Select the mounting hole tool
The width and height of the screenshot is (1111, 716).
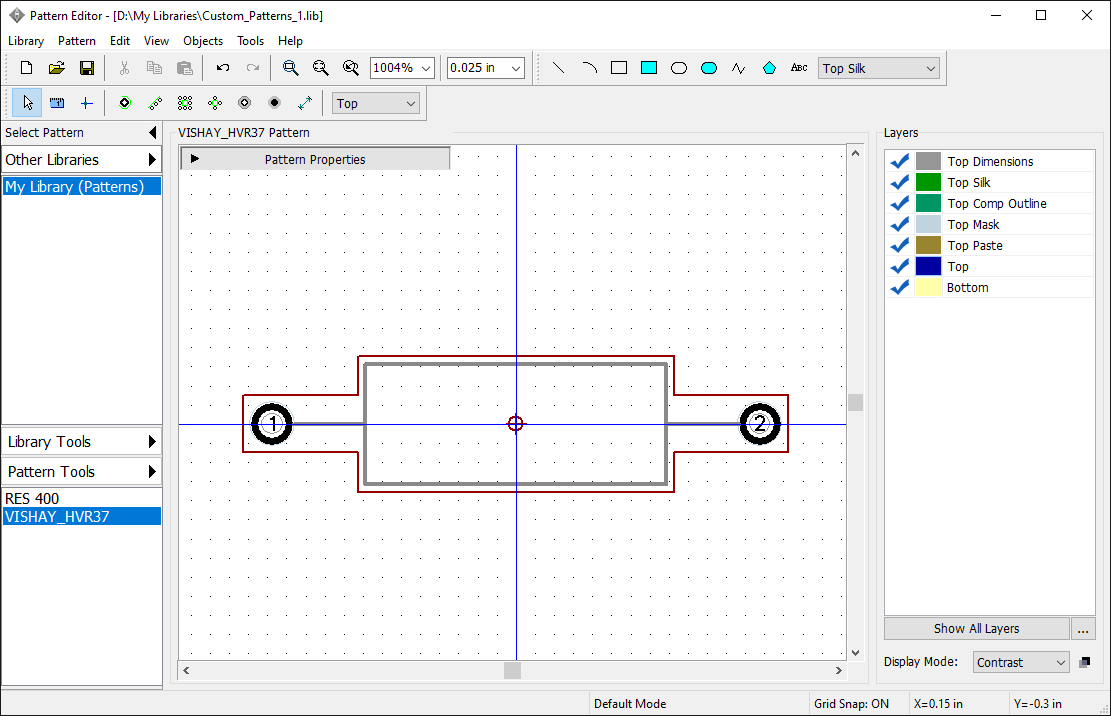click(x=244, y=103)
